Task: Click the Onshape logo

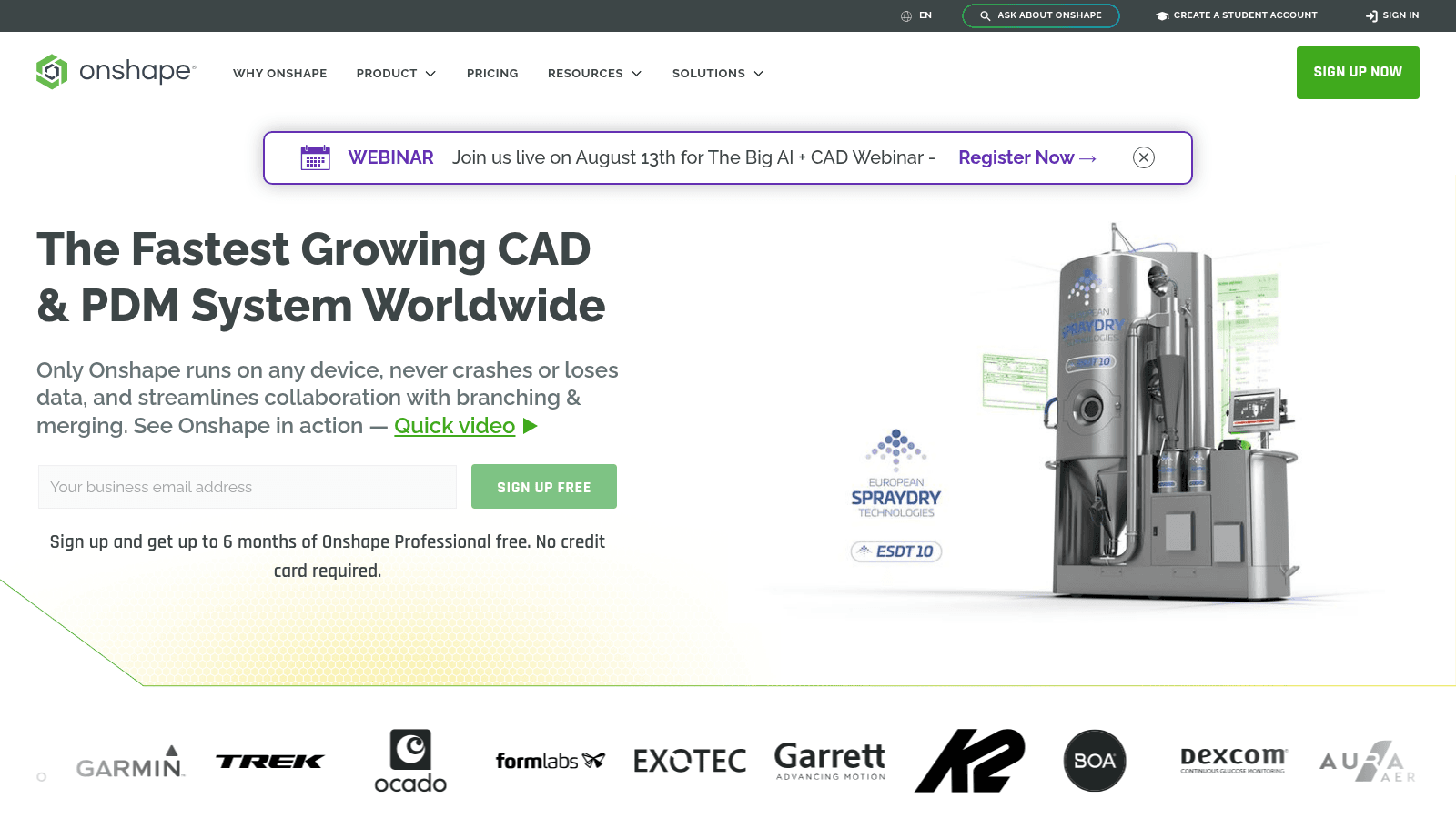Action: (116, 71)
